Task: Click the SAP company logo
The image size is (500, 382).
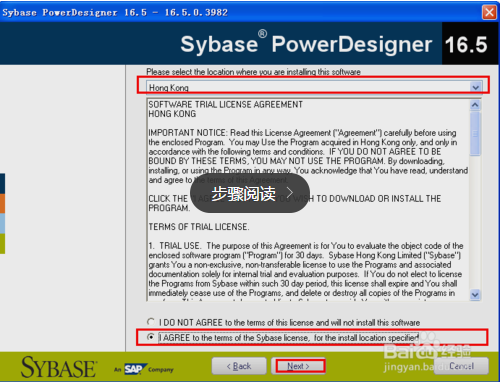Action: (x=135, y=369)
